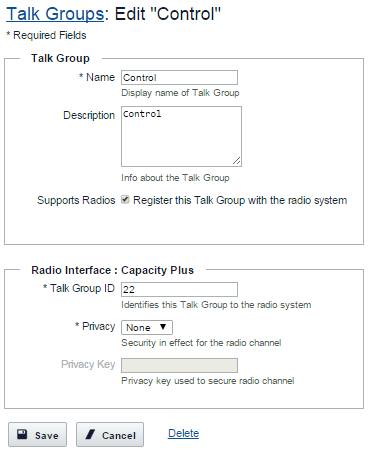Viewport: 369px width, 455px height.
Task: Click the floppy disk icon on Save
Action: pyautogui.click(x=22, y=434)
